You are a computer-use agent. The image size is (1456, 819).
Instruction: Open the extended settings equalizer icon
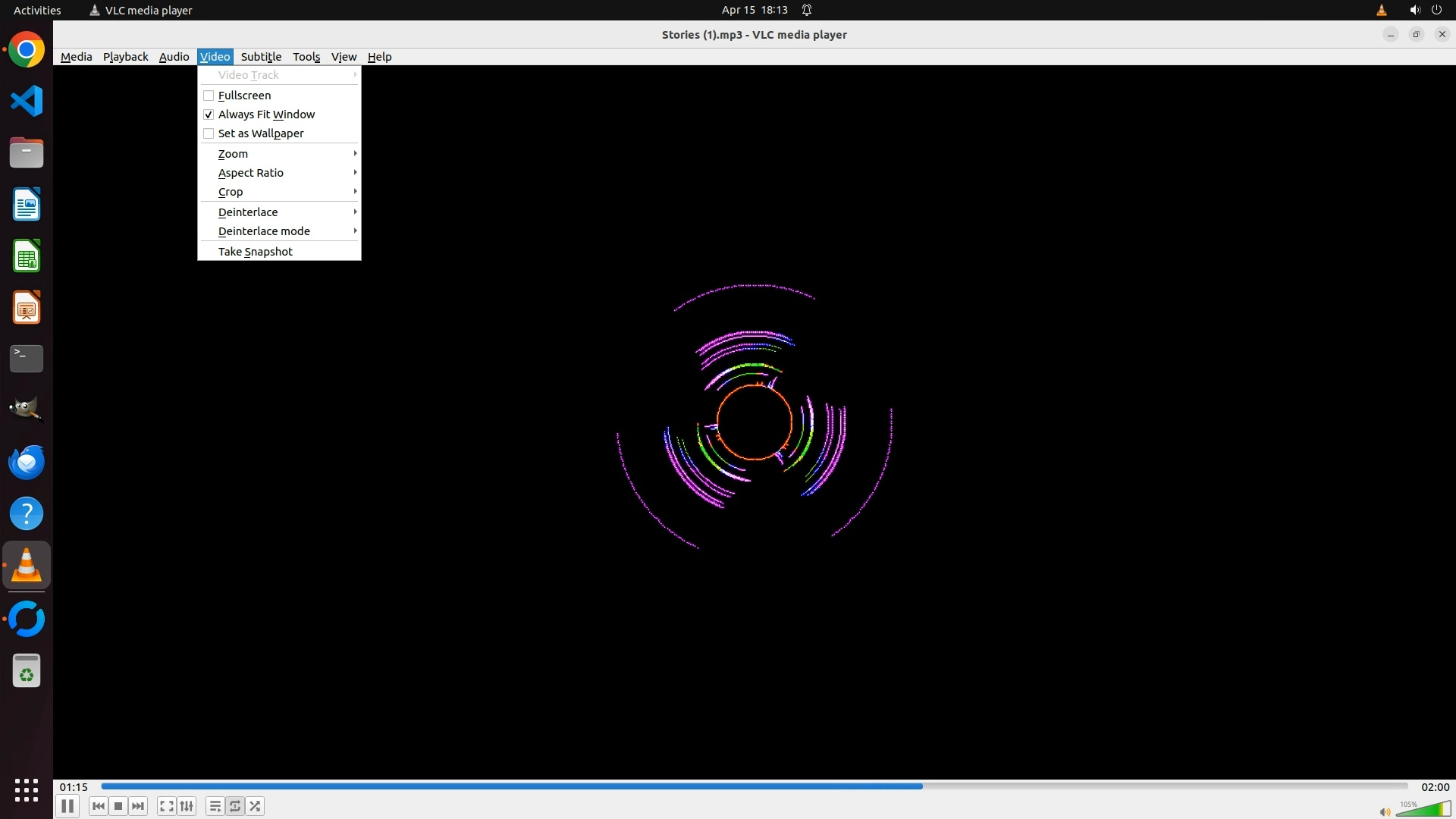click(x=187, y=806)
